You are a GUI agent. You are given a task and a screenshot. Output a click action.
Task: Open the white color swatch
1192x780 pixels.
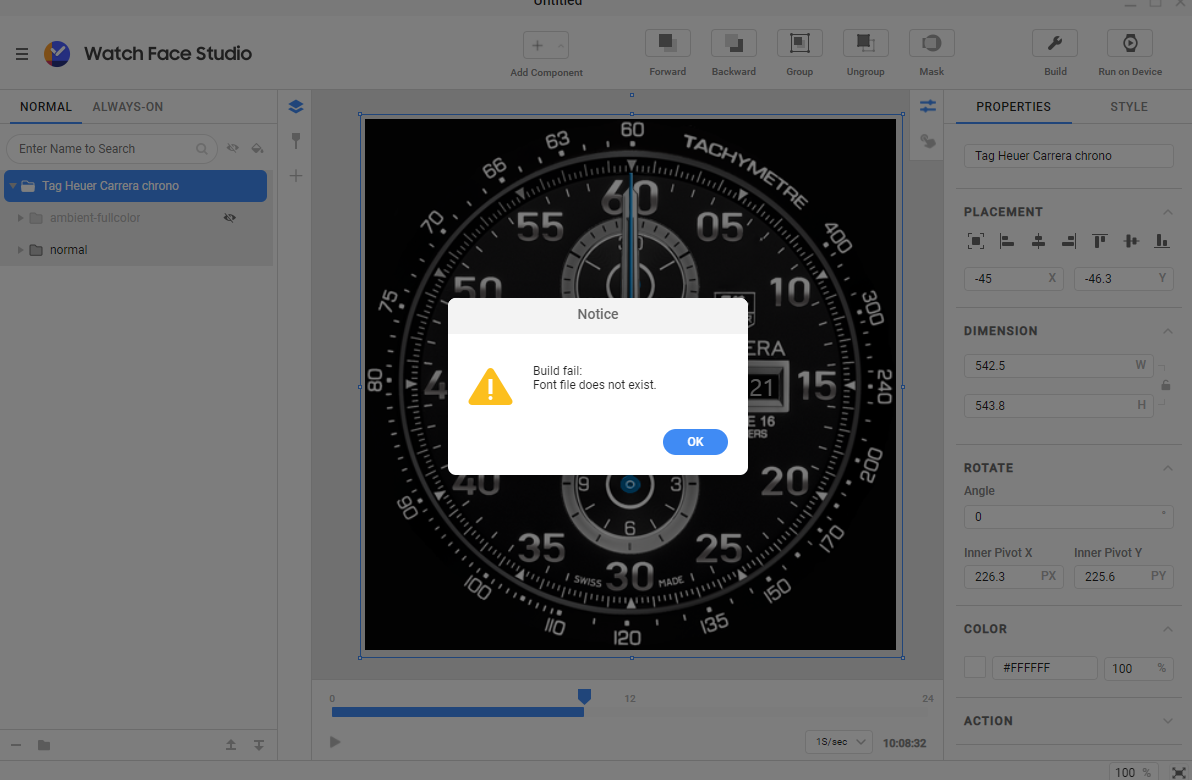coord(975,667)
